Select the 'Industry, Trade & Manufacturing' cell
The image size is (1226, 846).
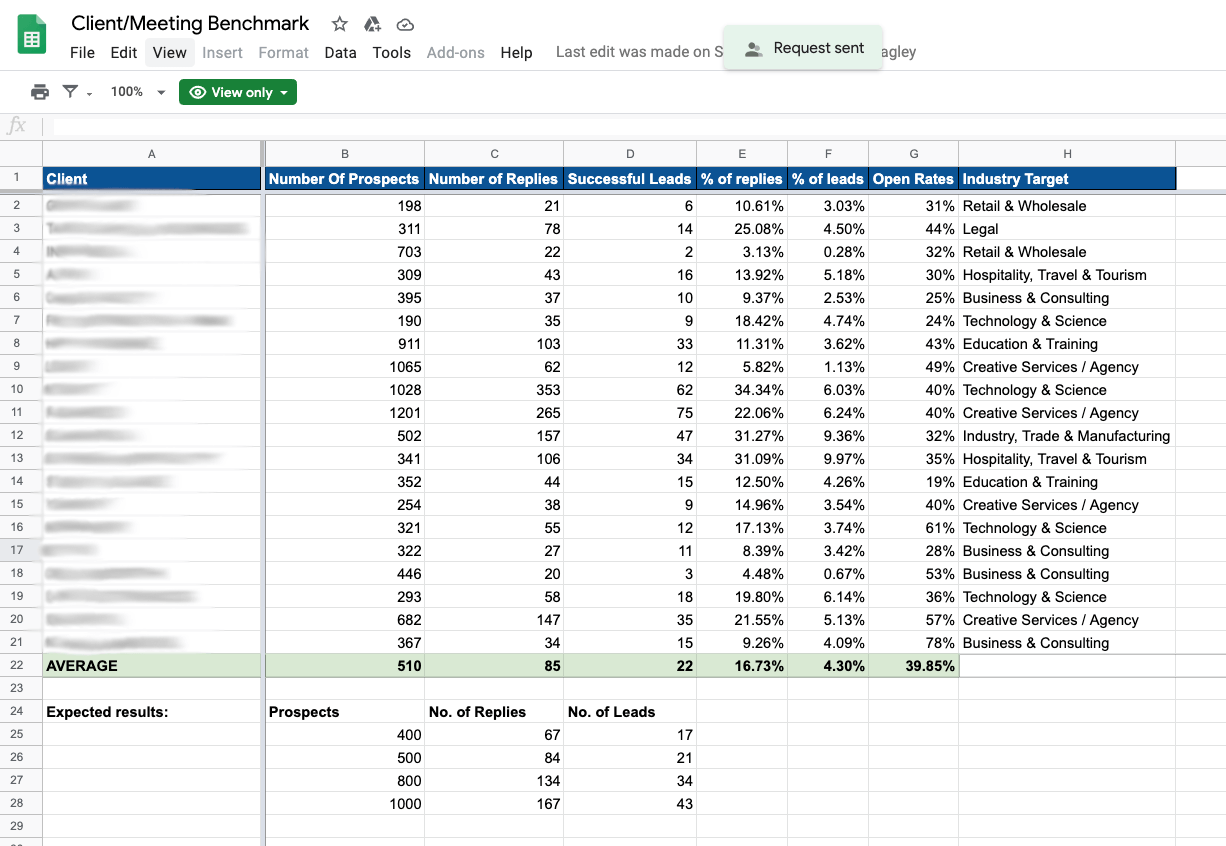pyautogui.click(x=1067, y=436)
